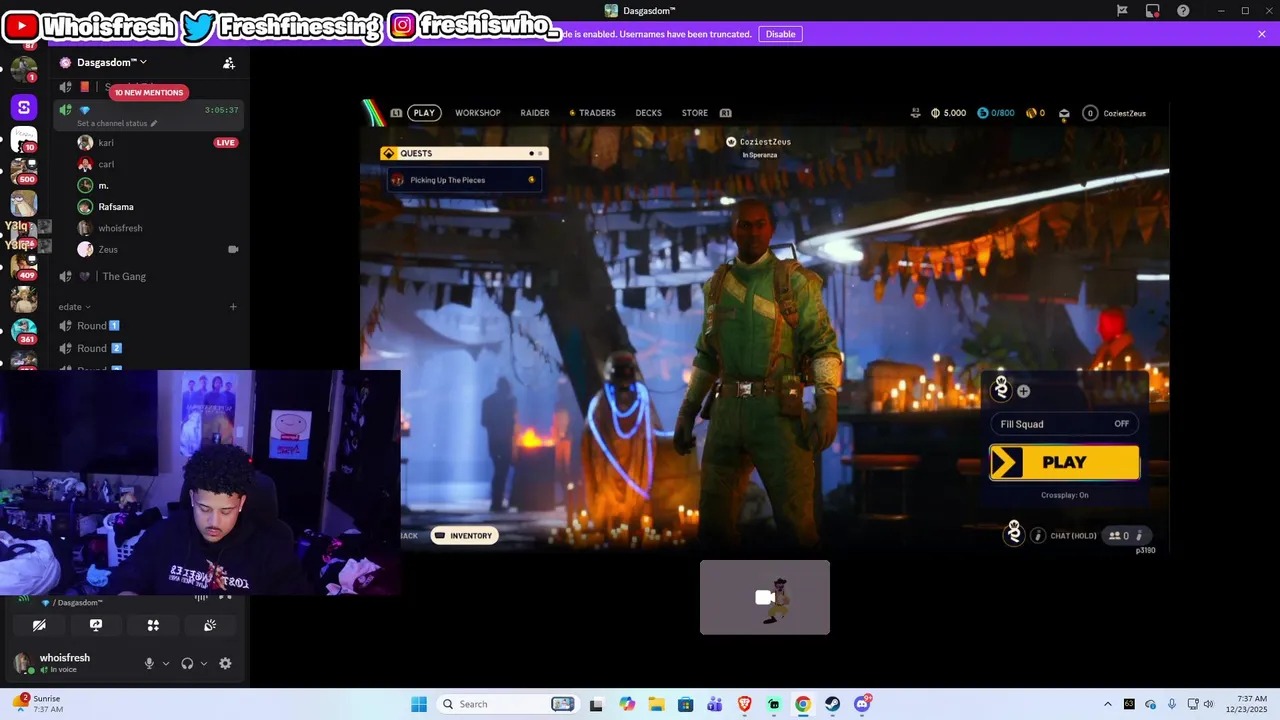Open taskbar volume control
This screenshot has height=720, width=1280.
(1208, 704)
